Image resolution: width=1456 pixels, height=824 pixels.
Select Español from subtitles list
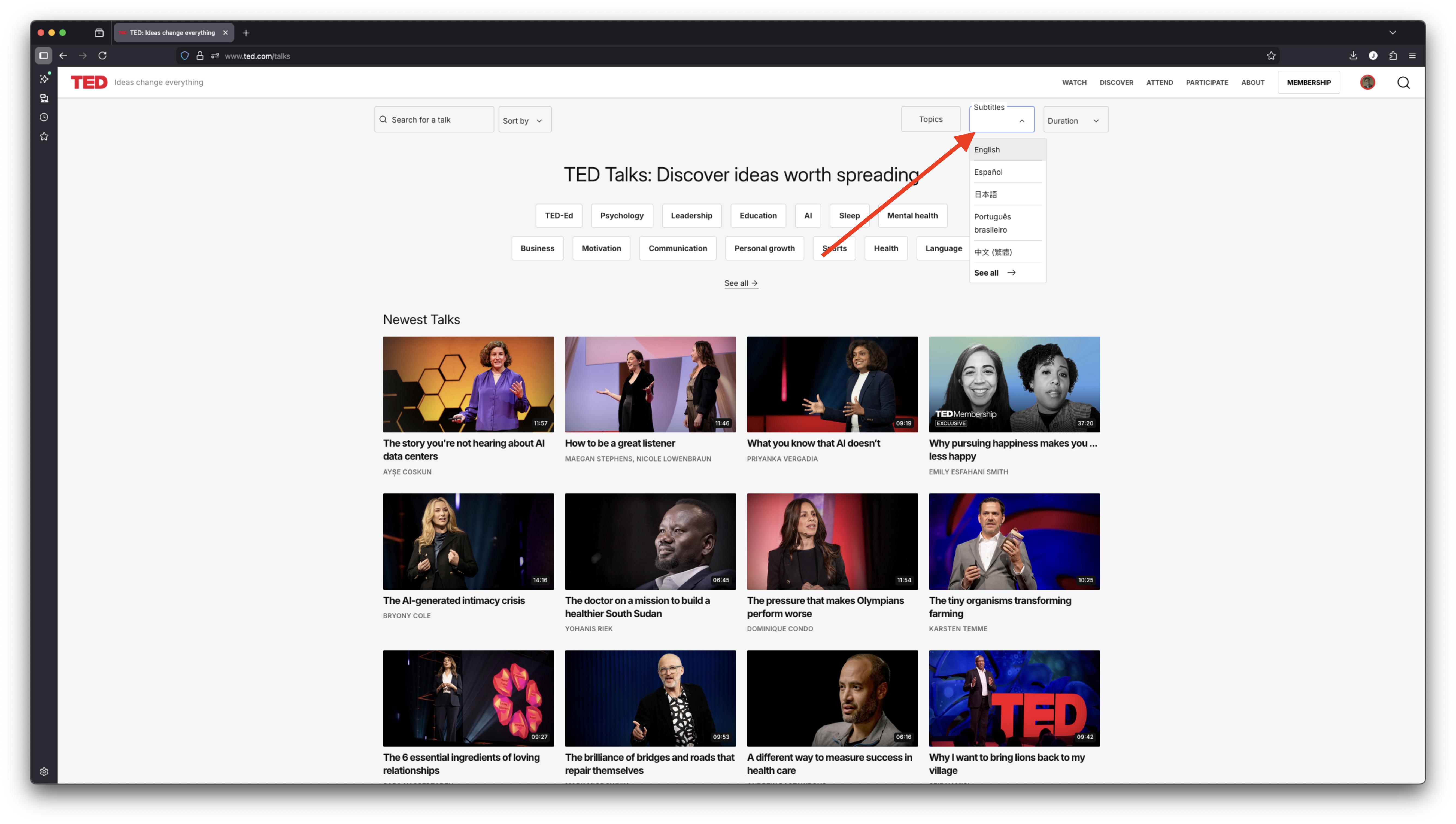point(988,172)
